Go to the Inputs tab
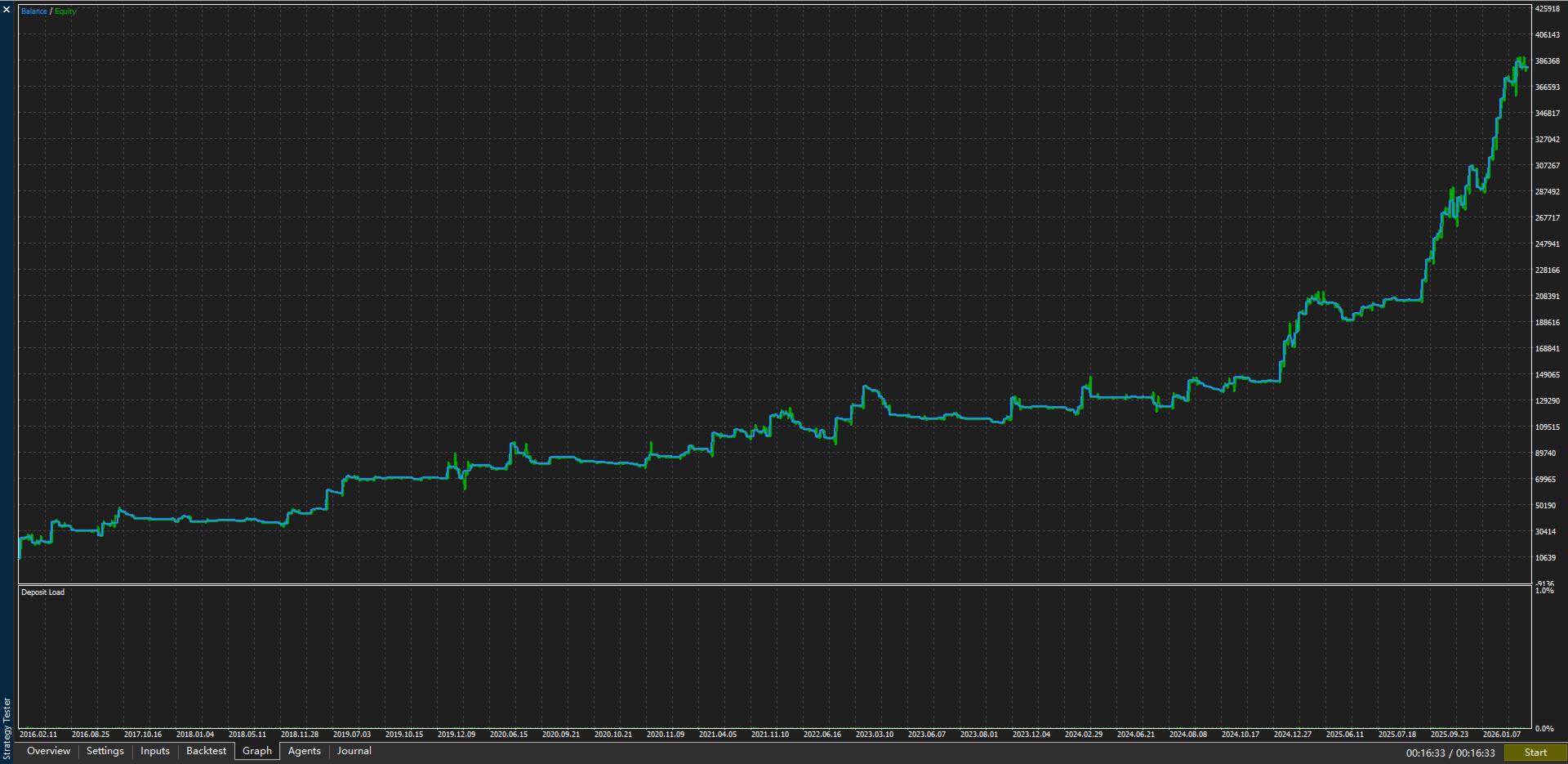Viewport: 1568px width, 764px height. pos(155,751)
